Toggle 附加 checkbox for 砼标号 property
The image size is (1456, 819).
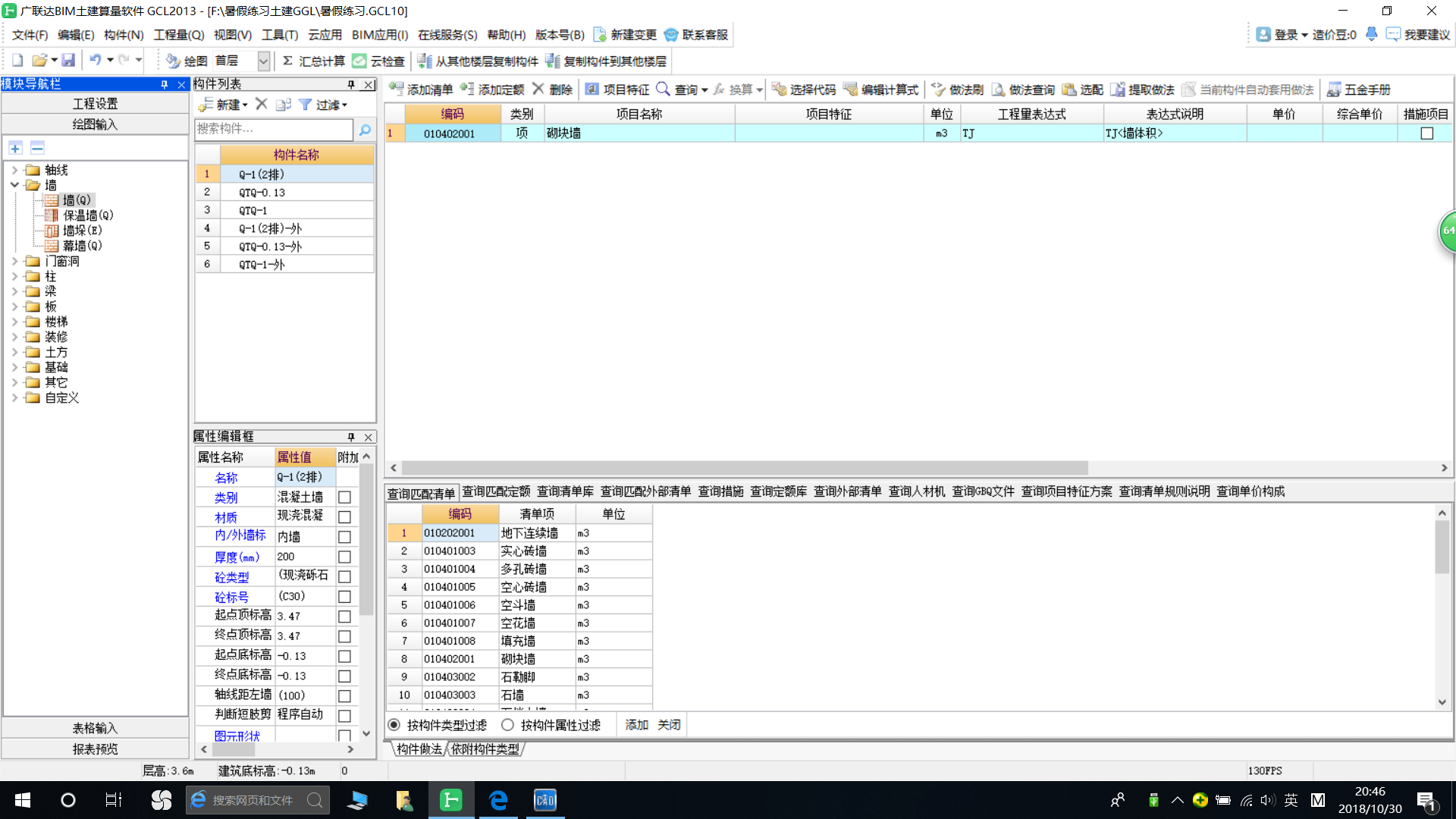(x=344, y=597)
